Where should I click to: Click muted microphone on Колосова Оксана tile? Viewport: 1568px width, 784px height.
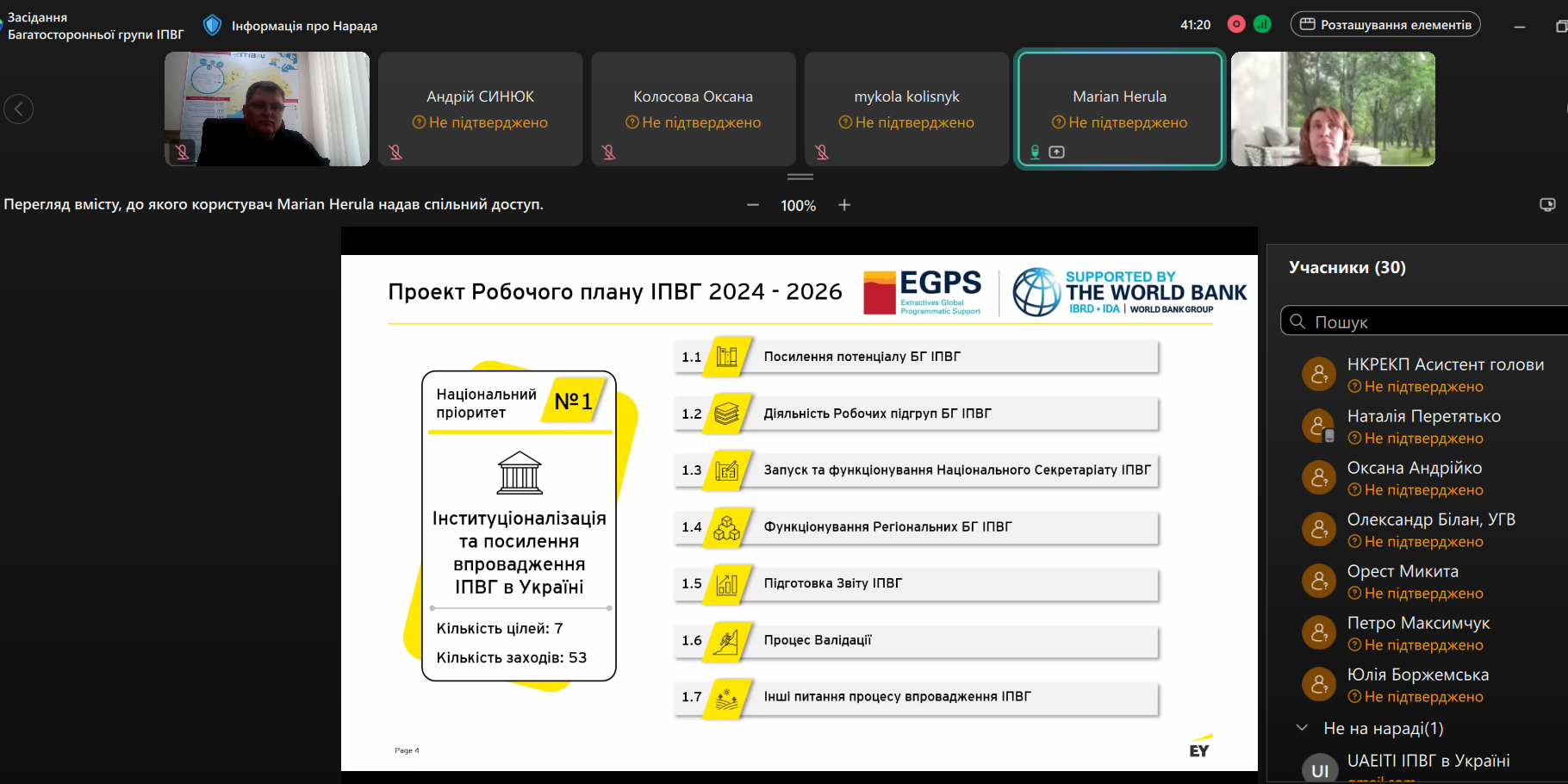[x=608, y=152]
